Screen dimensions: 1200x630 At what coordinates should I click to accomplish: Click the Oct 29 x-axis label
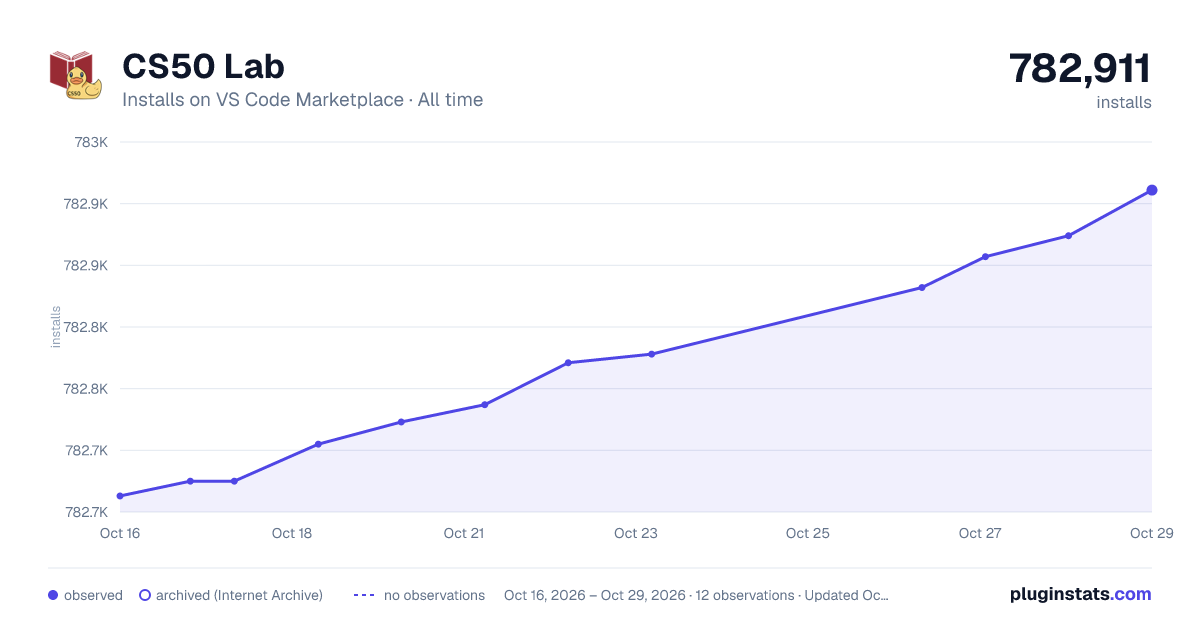[x=1150, y=533]
